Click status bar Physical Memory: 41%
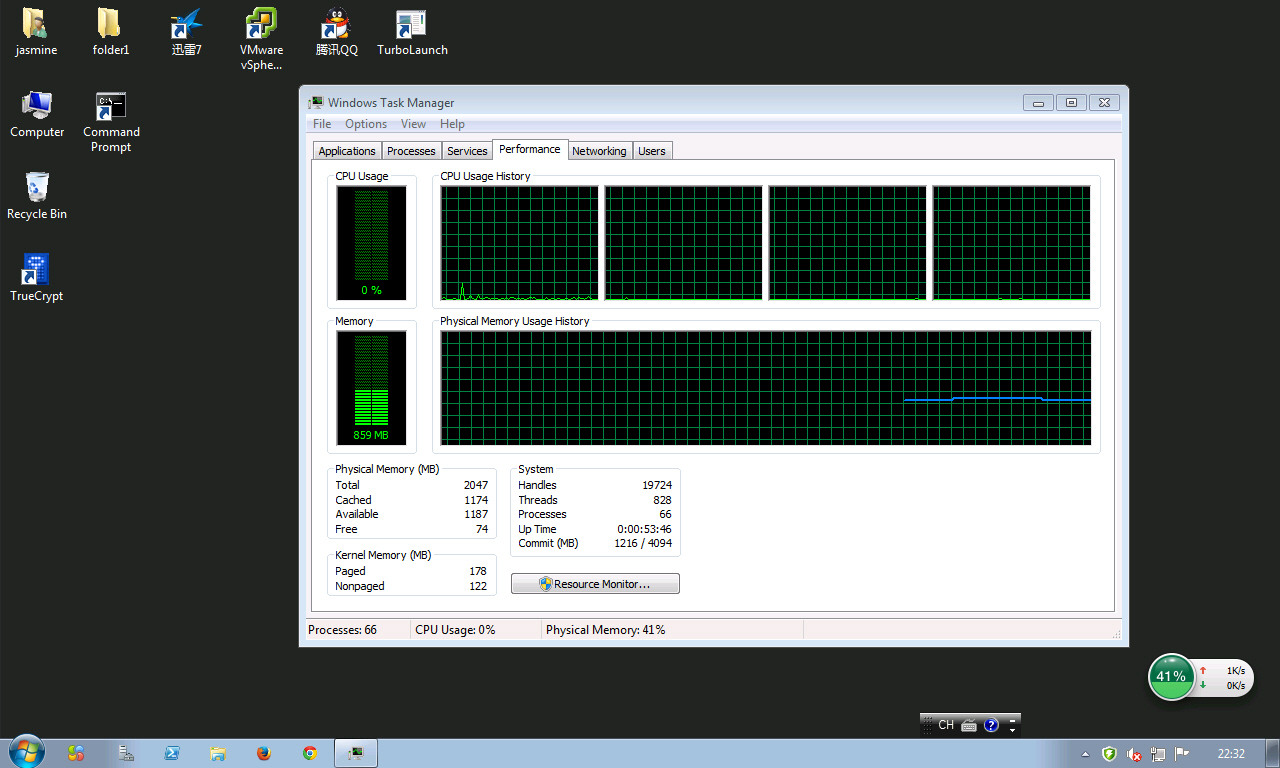 (606, 630)
